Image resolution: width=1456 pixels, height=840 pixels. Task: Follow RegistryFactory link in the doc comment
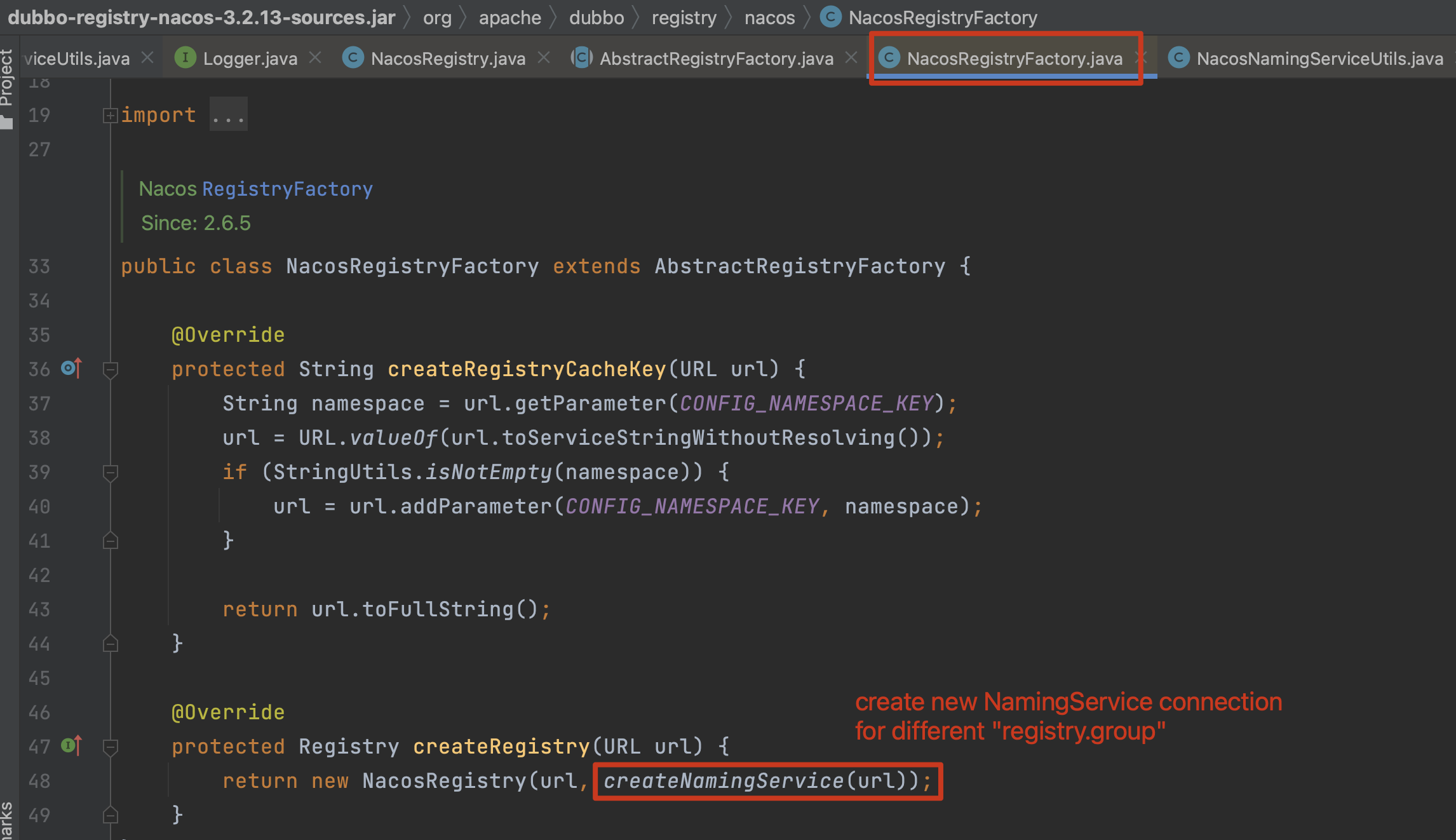tap(288, 189)
